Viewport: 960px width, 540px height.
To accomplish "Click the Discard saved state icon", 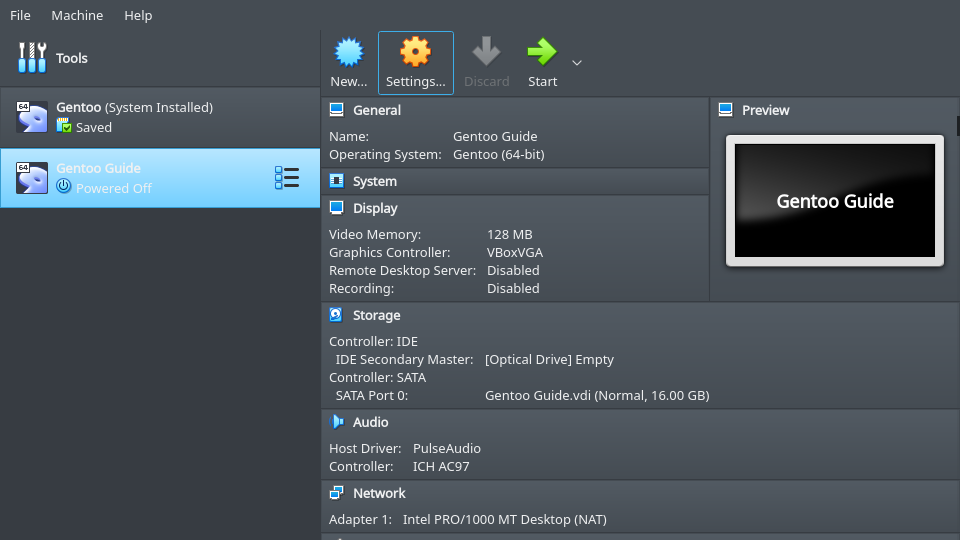I will [487, 52].
